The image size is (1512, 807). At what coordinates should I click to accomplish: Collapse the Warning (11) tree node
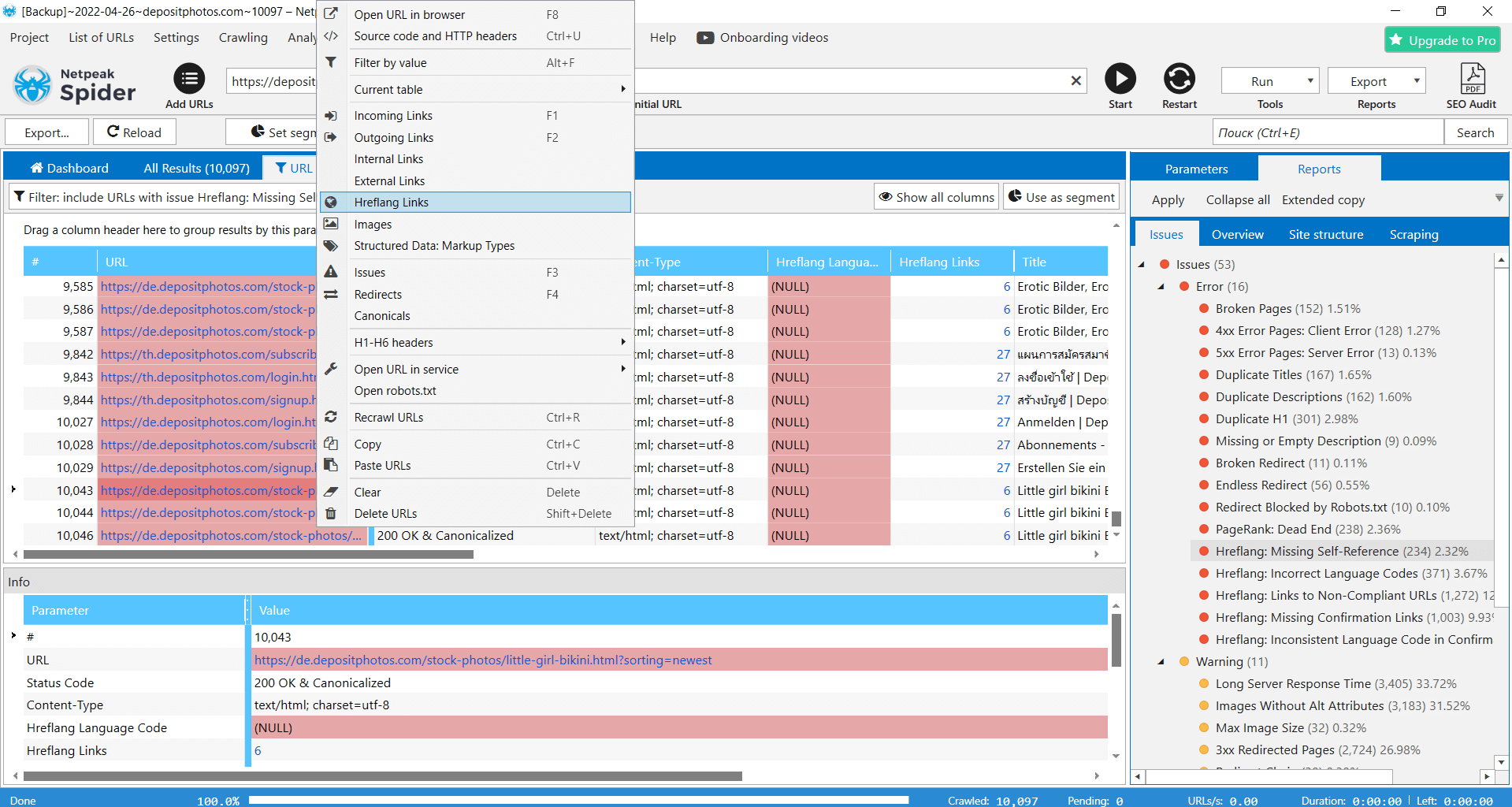pyautogui.click(x=1161, y=662)
